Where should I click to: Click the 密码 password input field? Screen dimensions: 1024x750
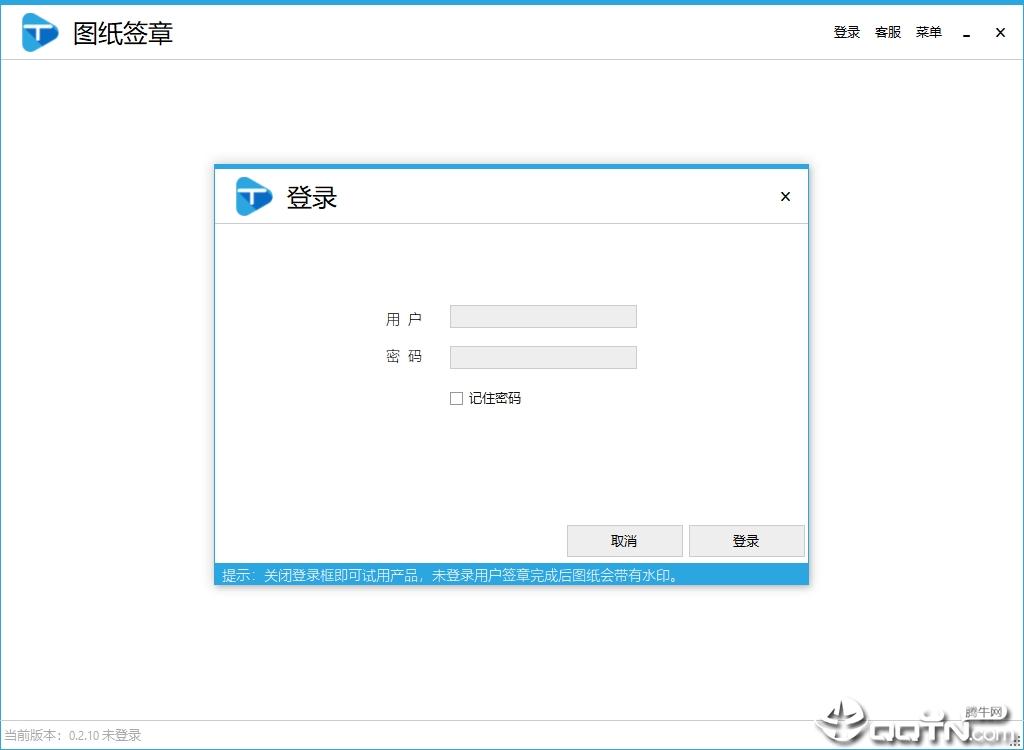pyautogui.click(x=543, y=357)
